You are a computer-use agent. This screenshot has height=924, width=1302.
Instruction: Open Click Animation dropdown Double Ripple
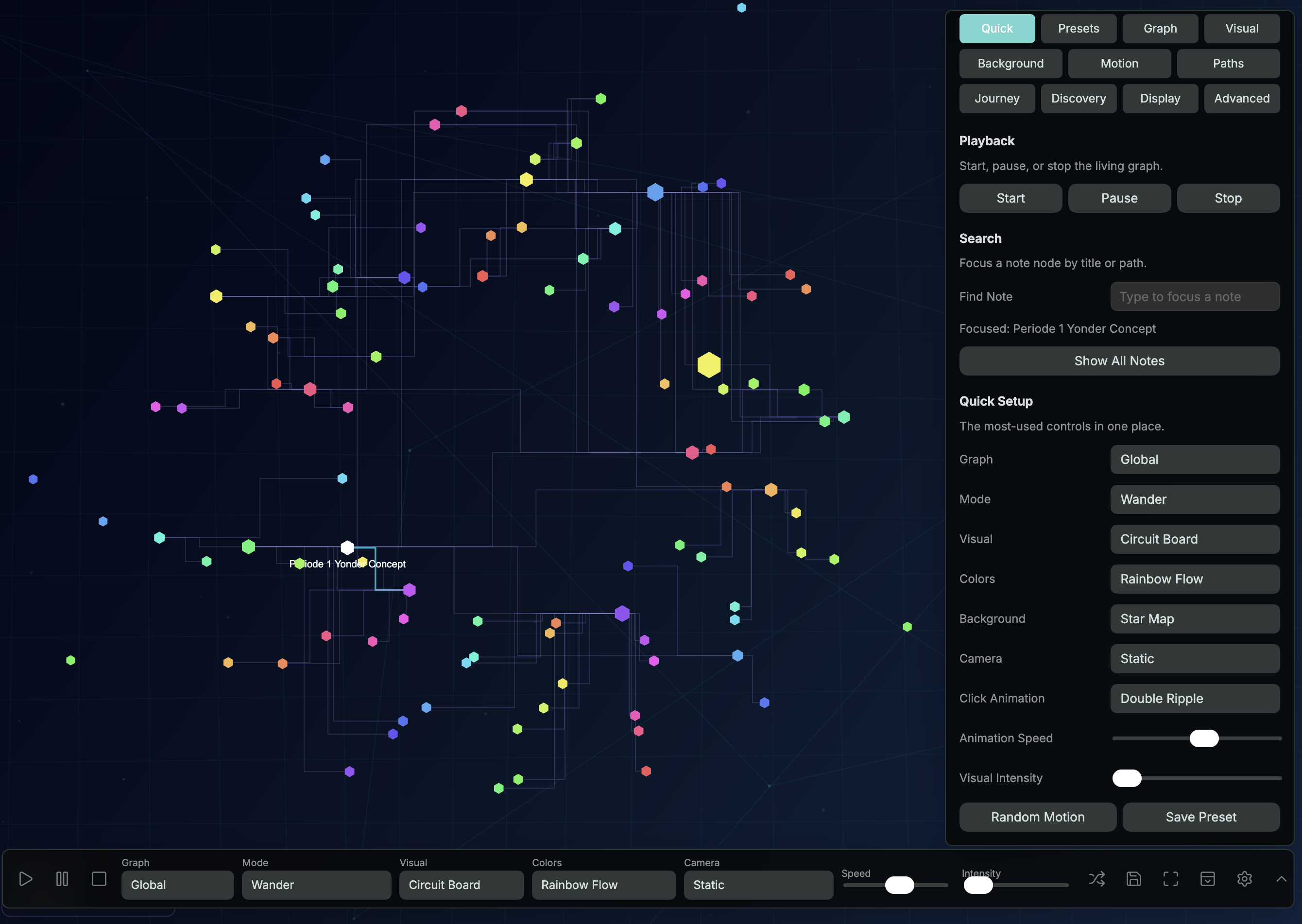pyautogui.click(x=1195, y=698)
